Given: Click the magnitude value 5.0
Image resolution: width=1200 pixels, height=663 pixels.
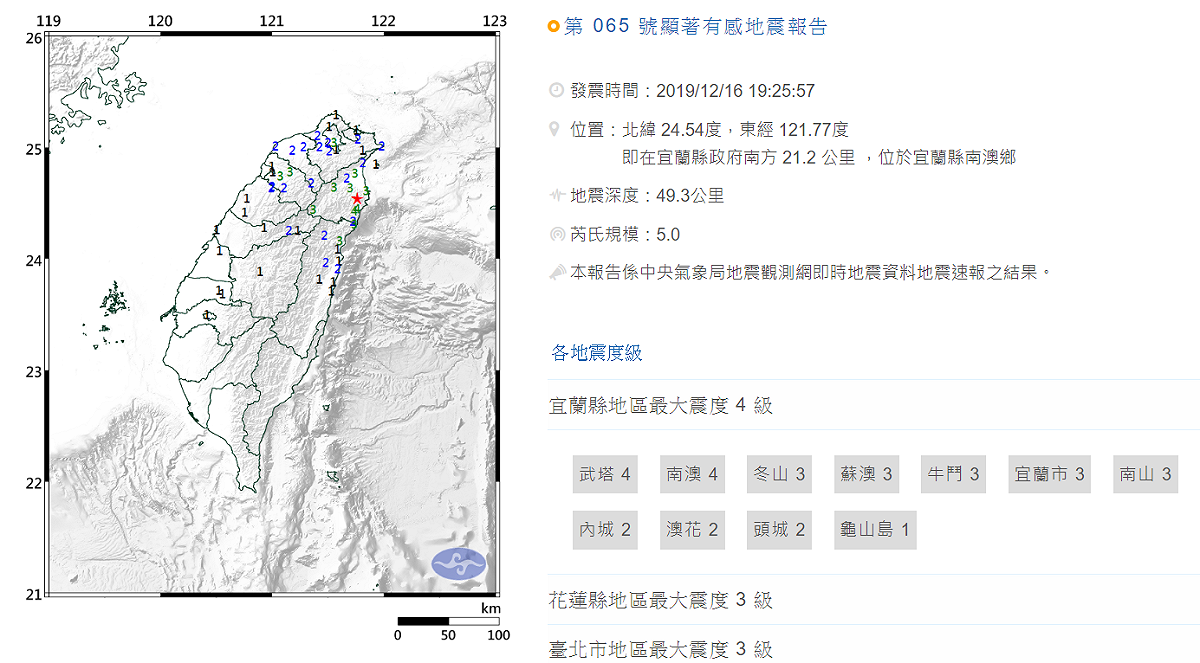Looking at the screenshot, I should [668, 235].
